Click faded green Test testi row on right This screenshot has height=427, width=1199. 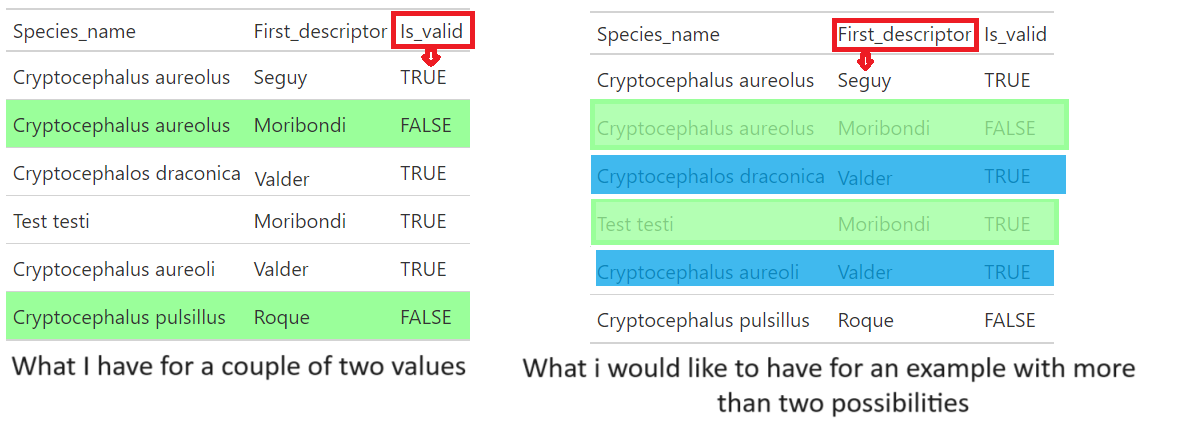click(x=824, y=223)
